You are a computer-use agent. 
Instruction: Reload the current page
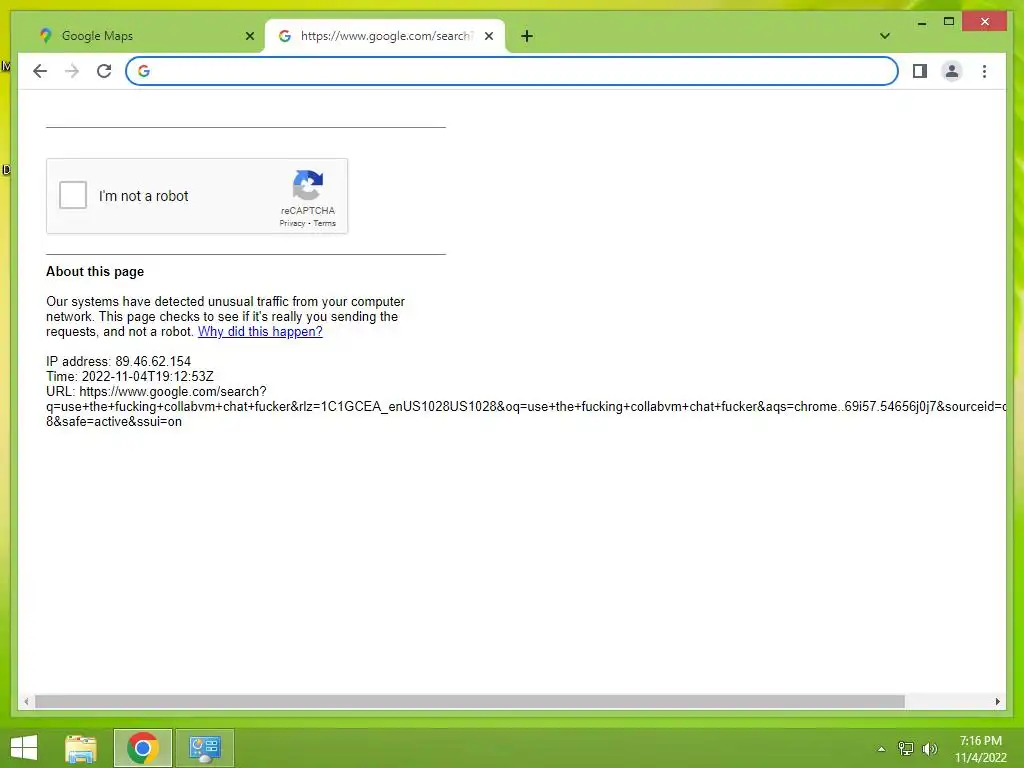[x=104, y=71]
